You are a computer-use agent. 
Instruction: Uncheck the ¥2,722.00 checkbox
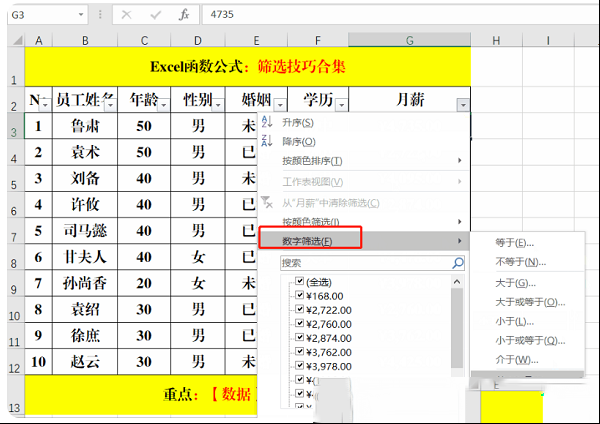click(x=300, y=309)
